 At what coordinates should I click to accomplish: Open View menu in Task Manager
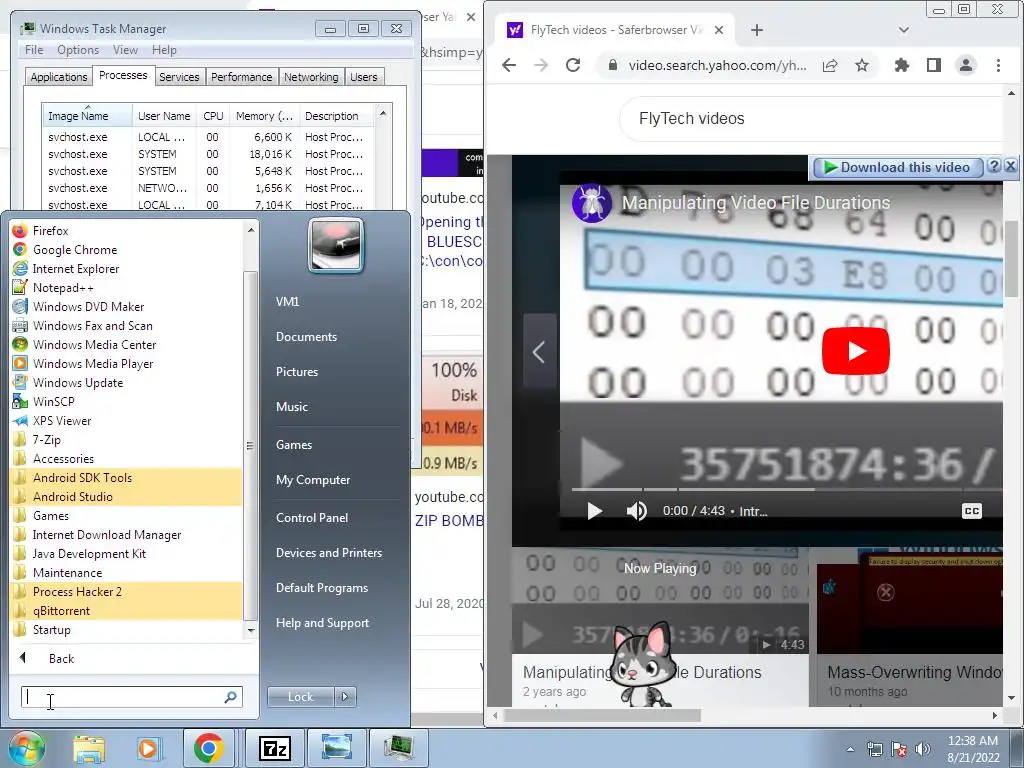coord(125,50)
